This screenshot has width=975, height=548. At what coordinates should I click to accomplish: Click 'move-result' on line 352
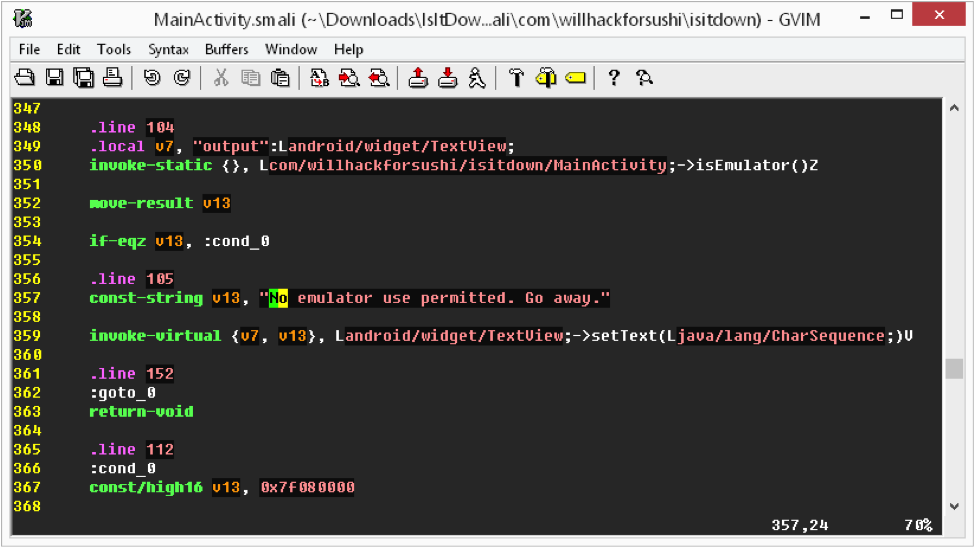click(141, 203)
